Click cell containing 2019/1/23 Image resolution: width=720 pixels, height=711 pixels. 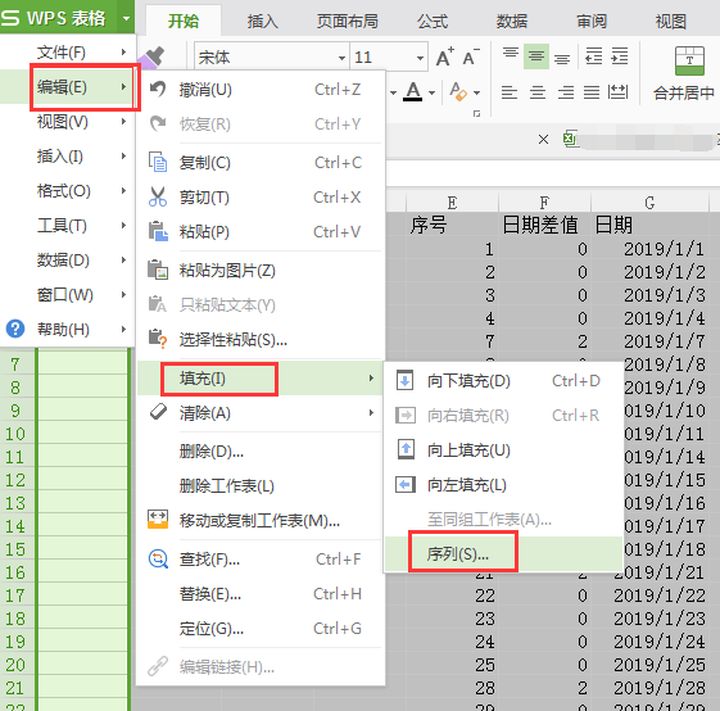pos(649,618)
